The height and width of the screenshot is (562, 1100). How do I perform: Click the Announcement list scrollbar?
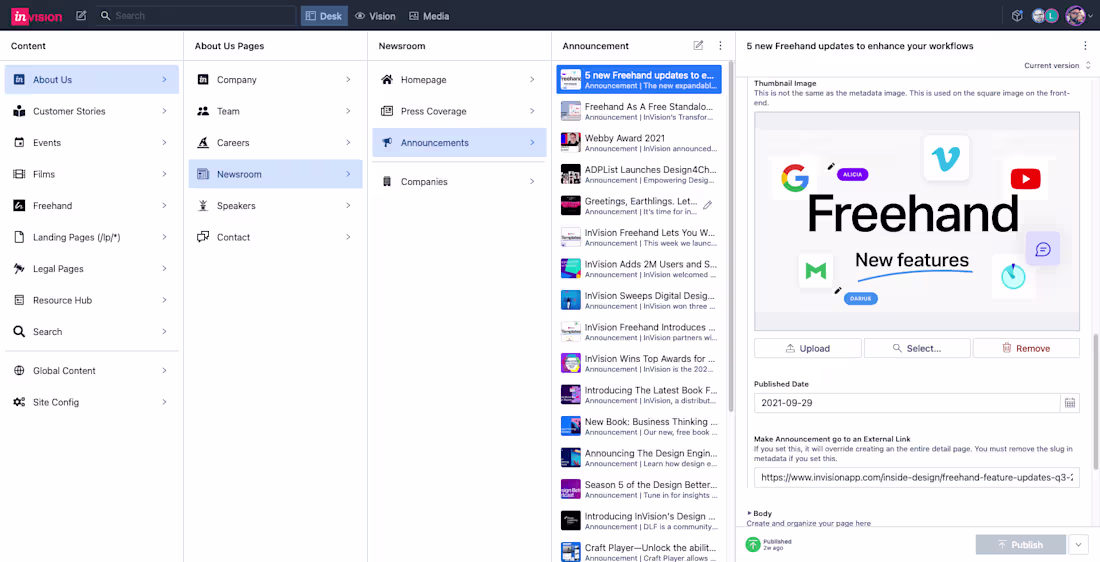pyautogui.click(x=730, y=235)
